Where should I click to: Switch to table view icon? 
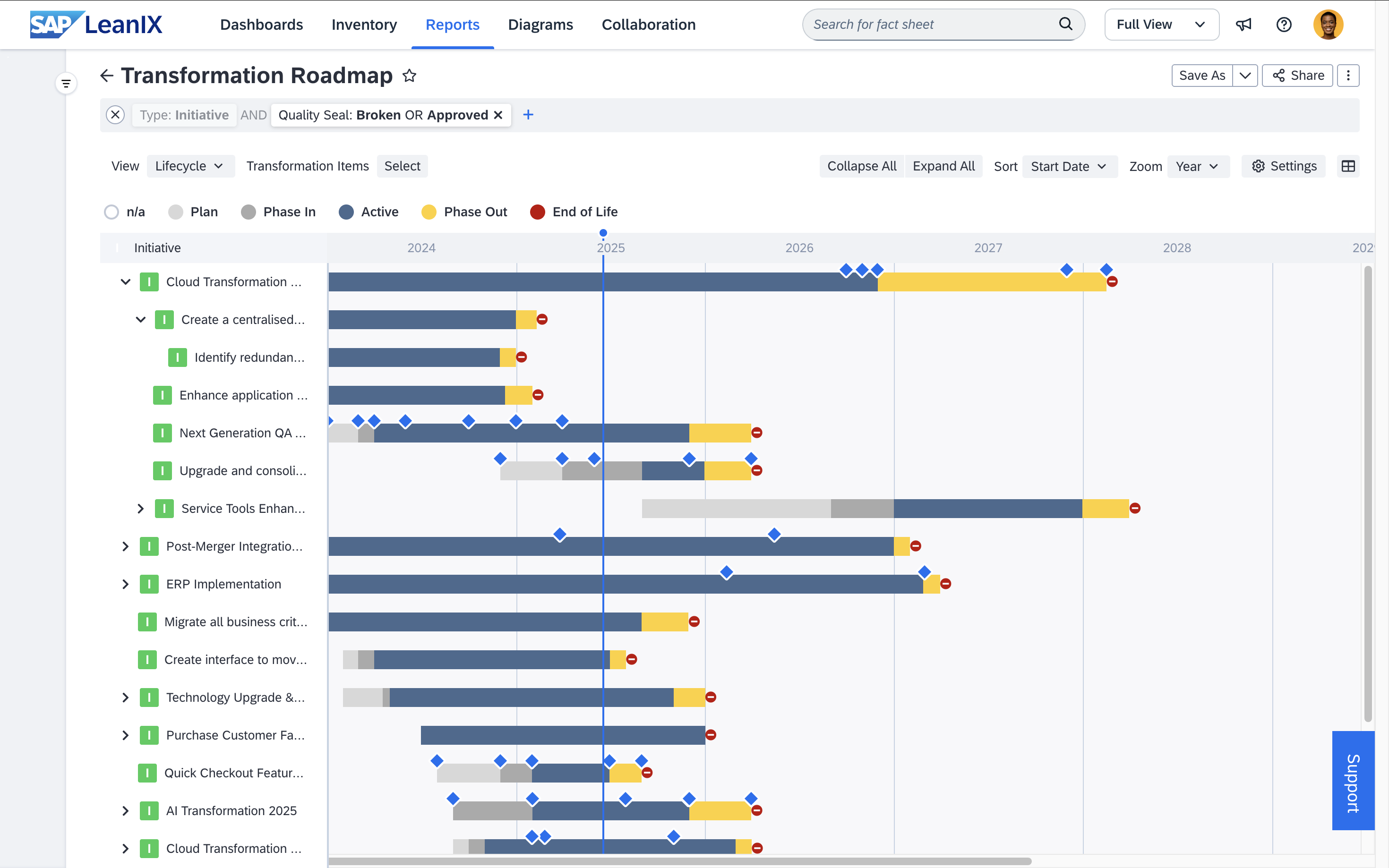(1347, 167)
